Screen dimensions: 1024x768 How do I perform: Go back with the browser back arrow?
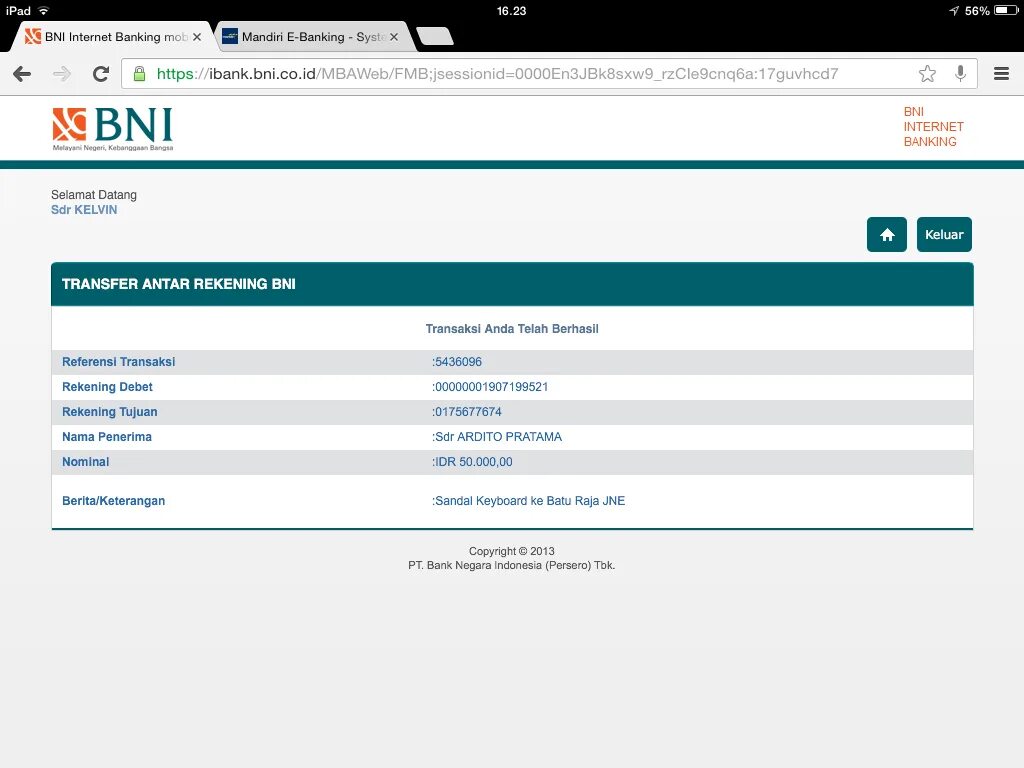point(22,74)
